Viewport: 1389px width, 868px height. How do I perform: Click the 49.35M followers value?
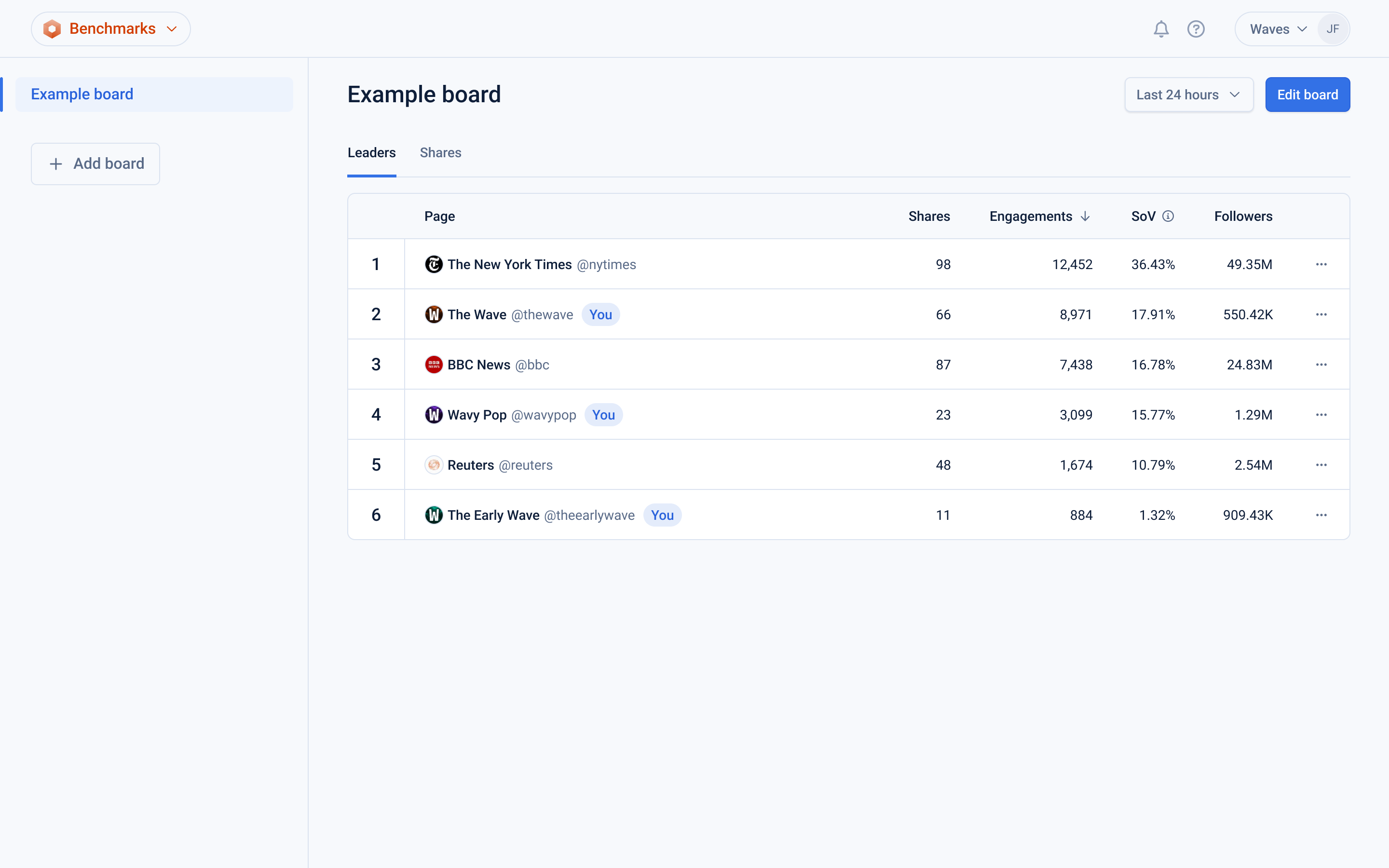click(x=1250, y=265)
